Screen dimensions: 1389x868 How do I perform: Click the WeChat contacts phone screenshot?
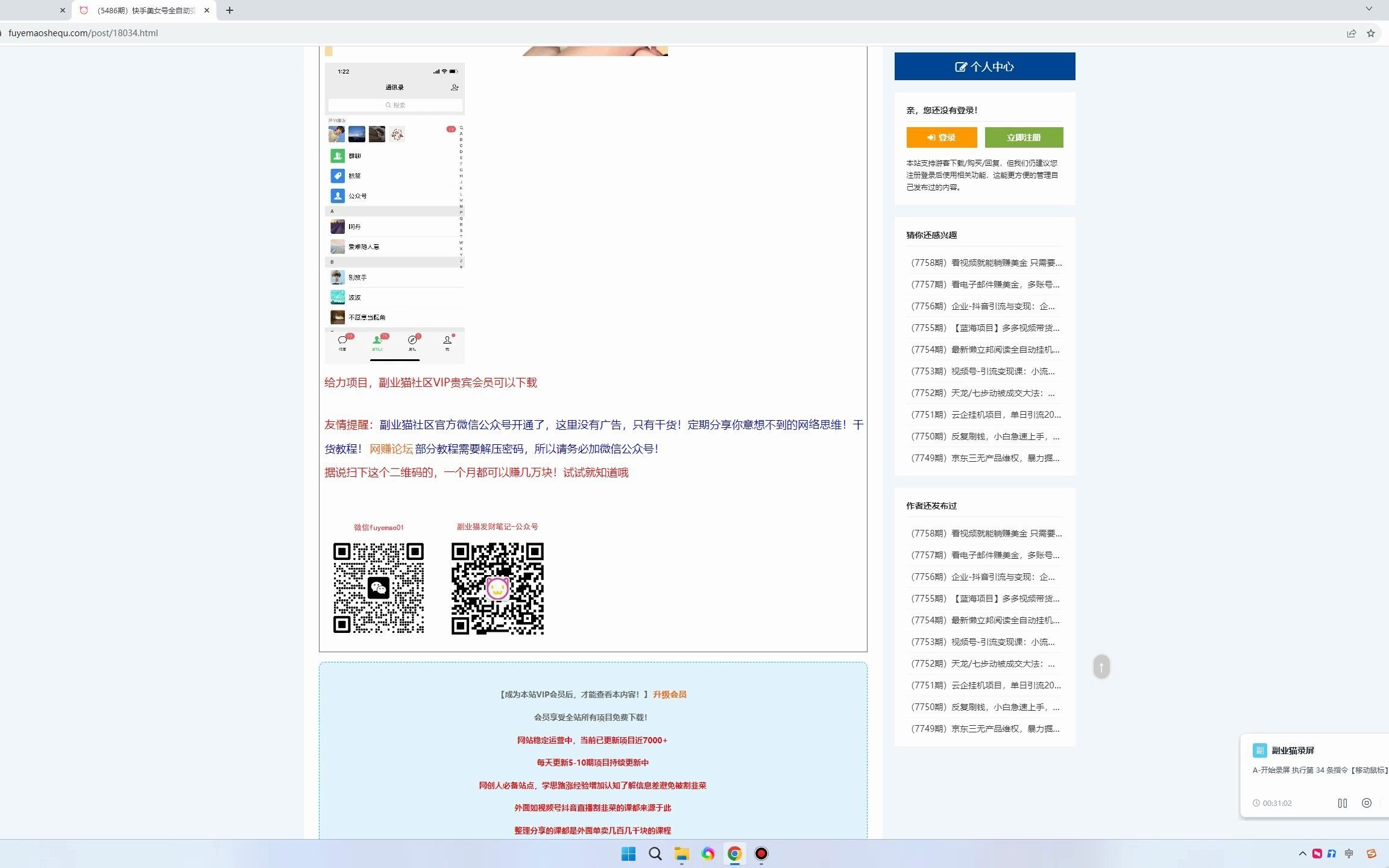395,213
